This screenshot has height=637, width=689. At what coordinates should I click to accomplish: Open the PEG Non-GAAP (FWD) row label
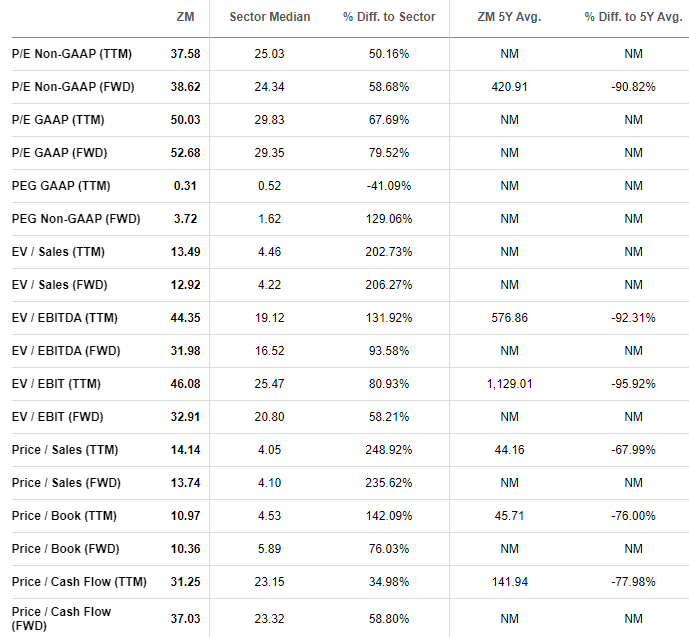pos(76,218)
